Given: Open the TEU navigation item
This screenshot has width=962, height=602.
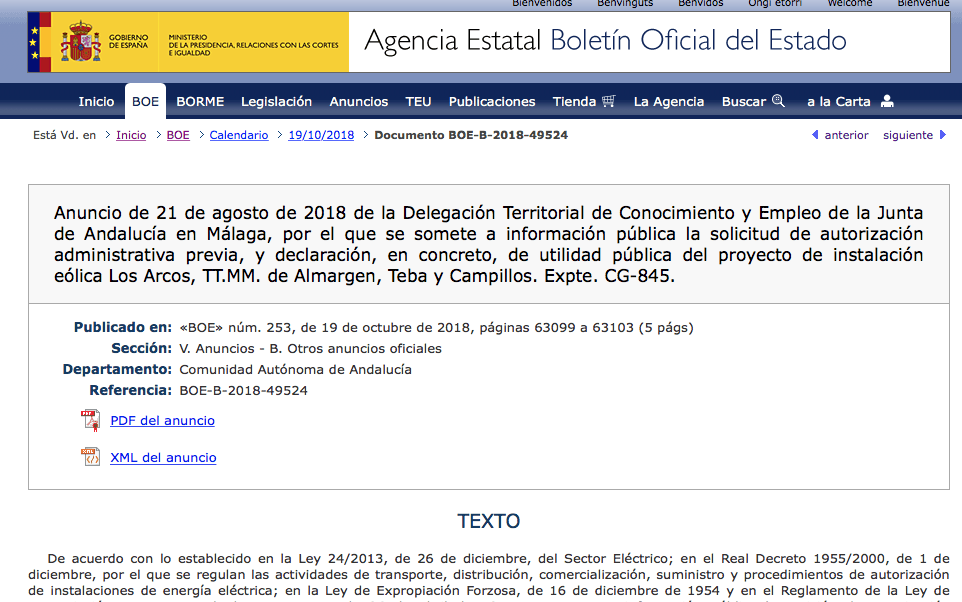Looking at the screenshot, I should pos(418,101).
